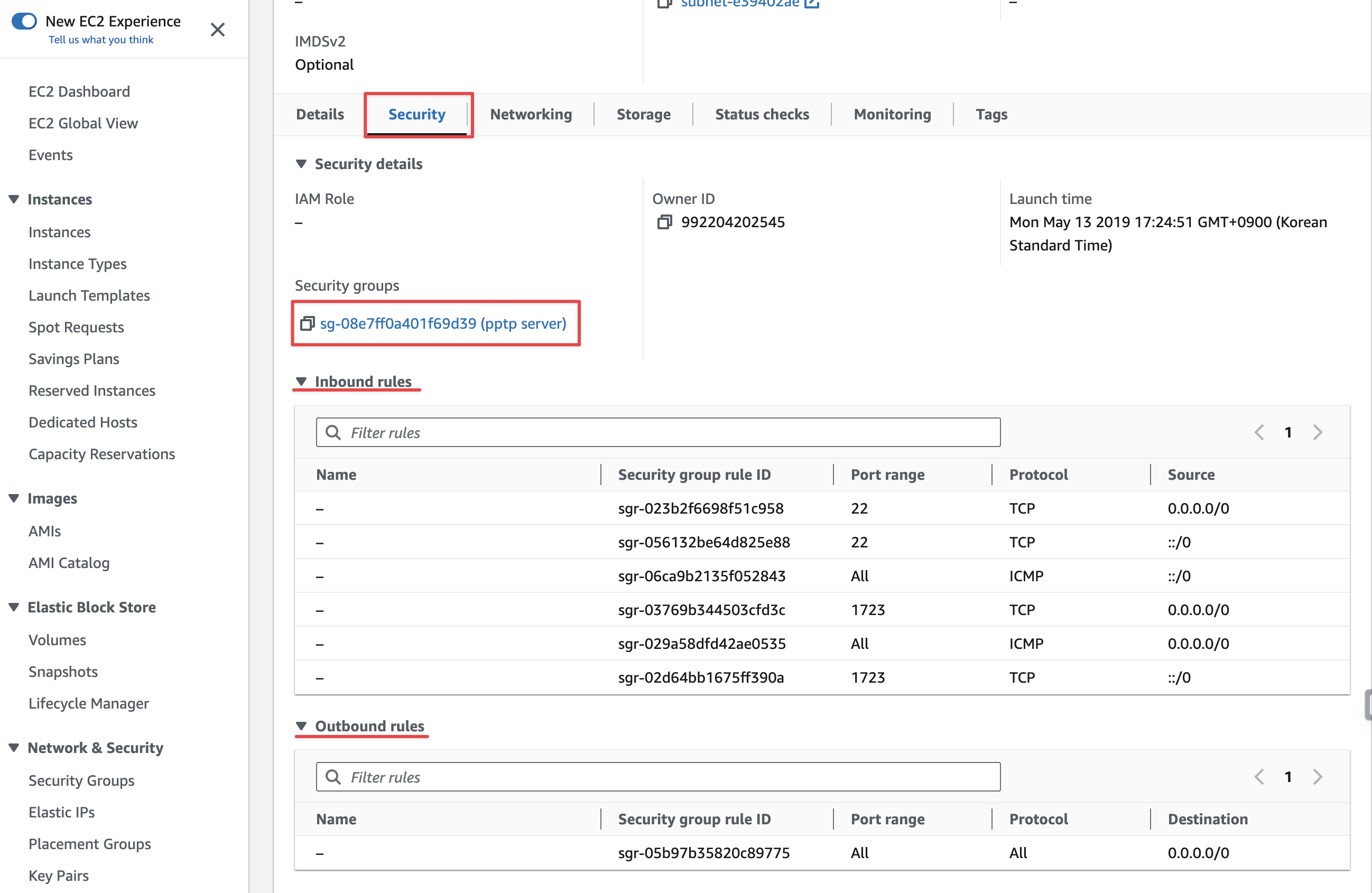1372x893 pixels.
Task: Select rule ID sgr-029a58dfd42ae0535
Action: point(701,644)
